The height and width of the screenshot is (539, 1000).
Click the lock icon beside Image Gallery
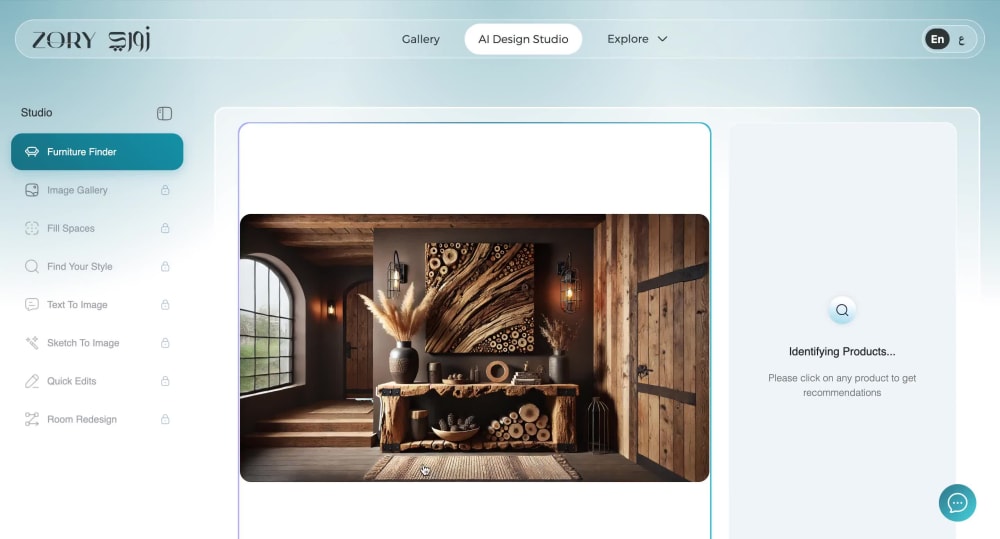click(165, 190)
